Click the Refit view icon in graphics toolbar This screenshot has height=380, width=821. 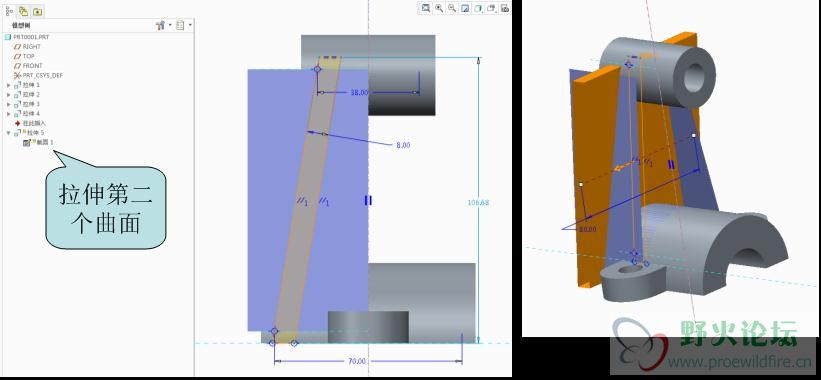[x=426, y=8]
